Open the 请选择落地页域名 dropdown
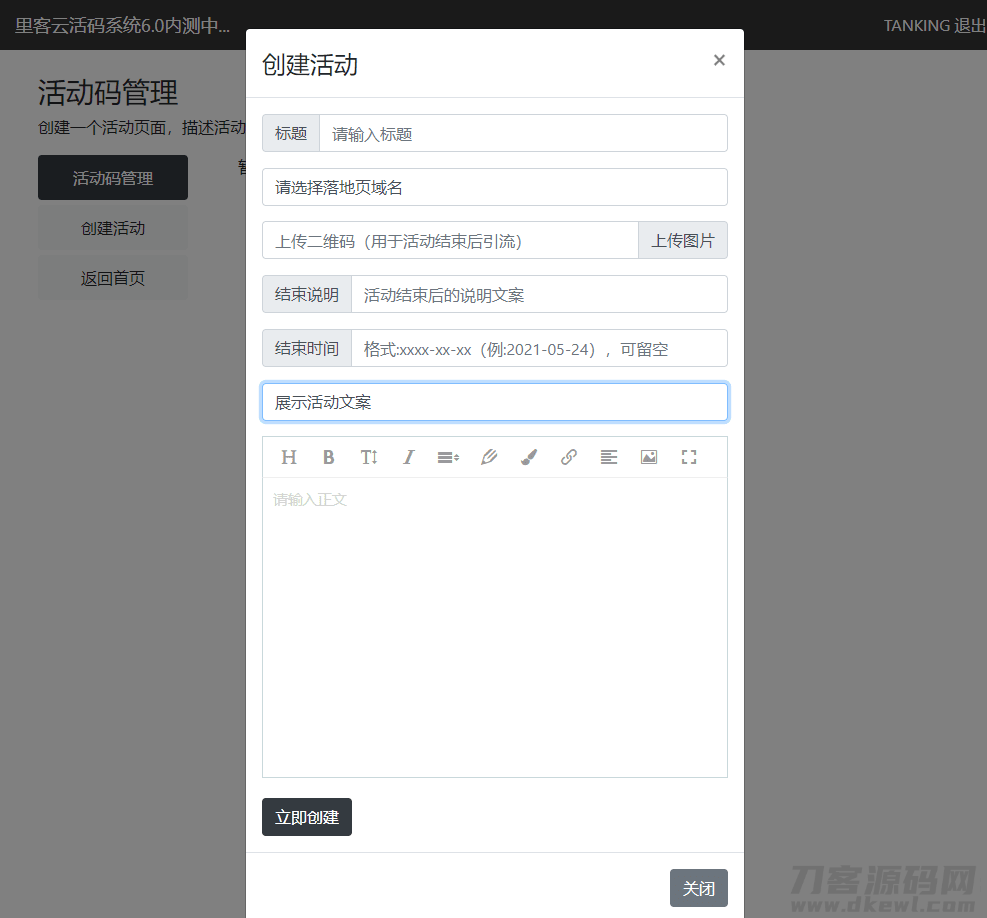This screenshot has height=918, width=987. coord(494,186)
